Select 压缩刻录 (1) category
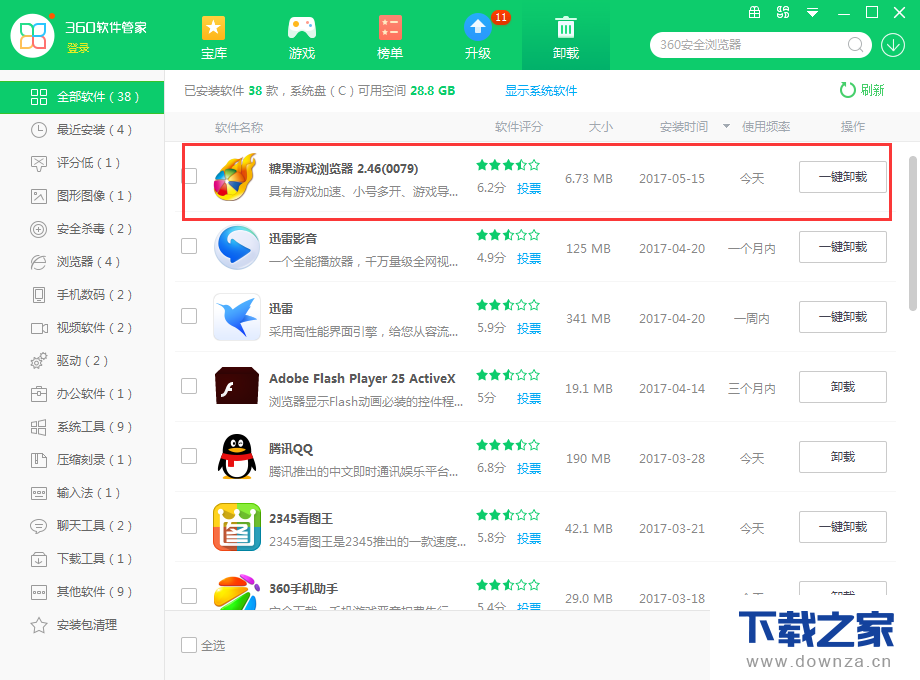The height and width of the screenshot is (680, 920). 82,459
